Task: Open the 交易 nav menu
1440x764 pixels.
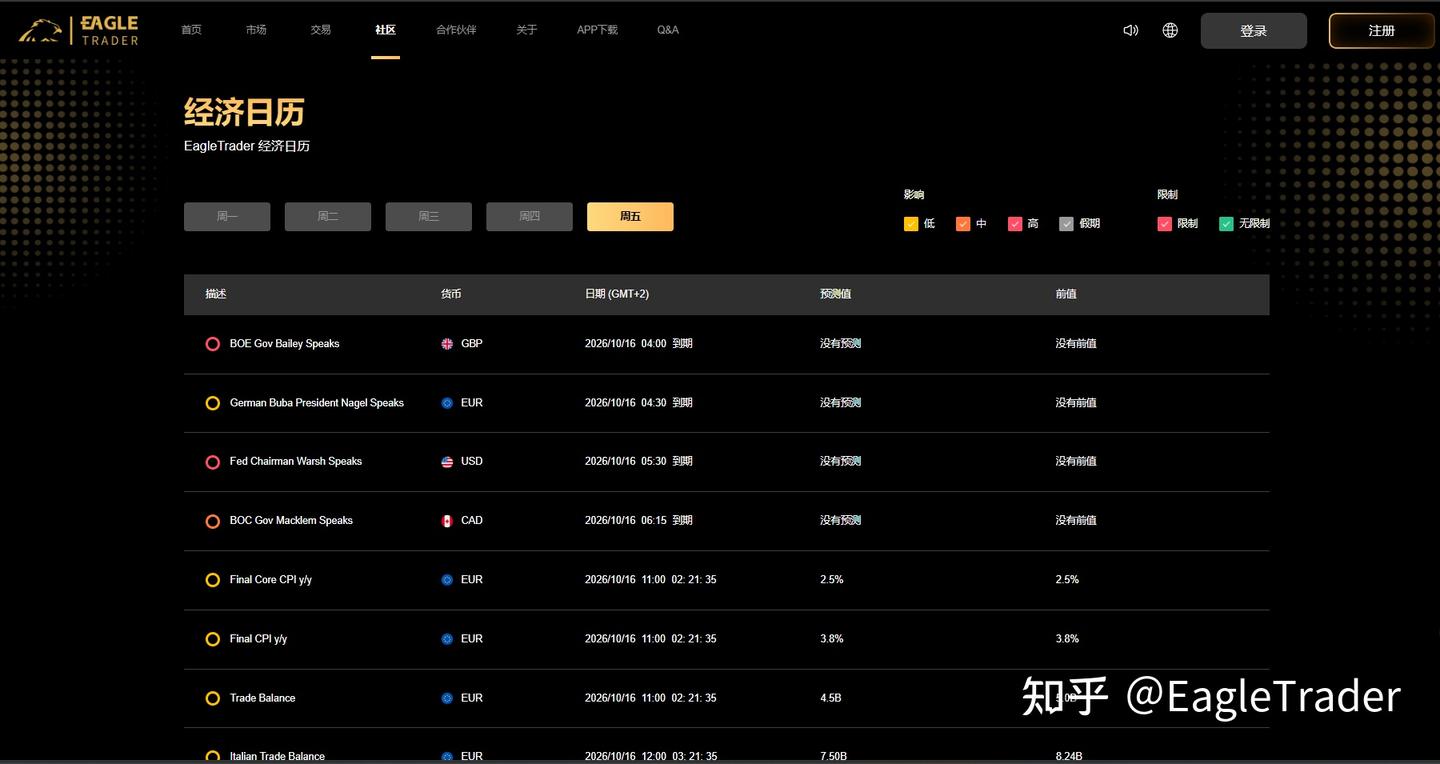Action: coord(320,30)
